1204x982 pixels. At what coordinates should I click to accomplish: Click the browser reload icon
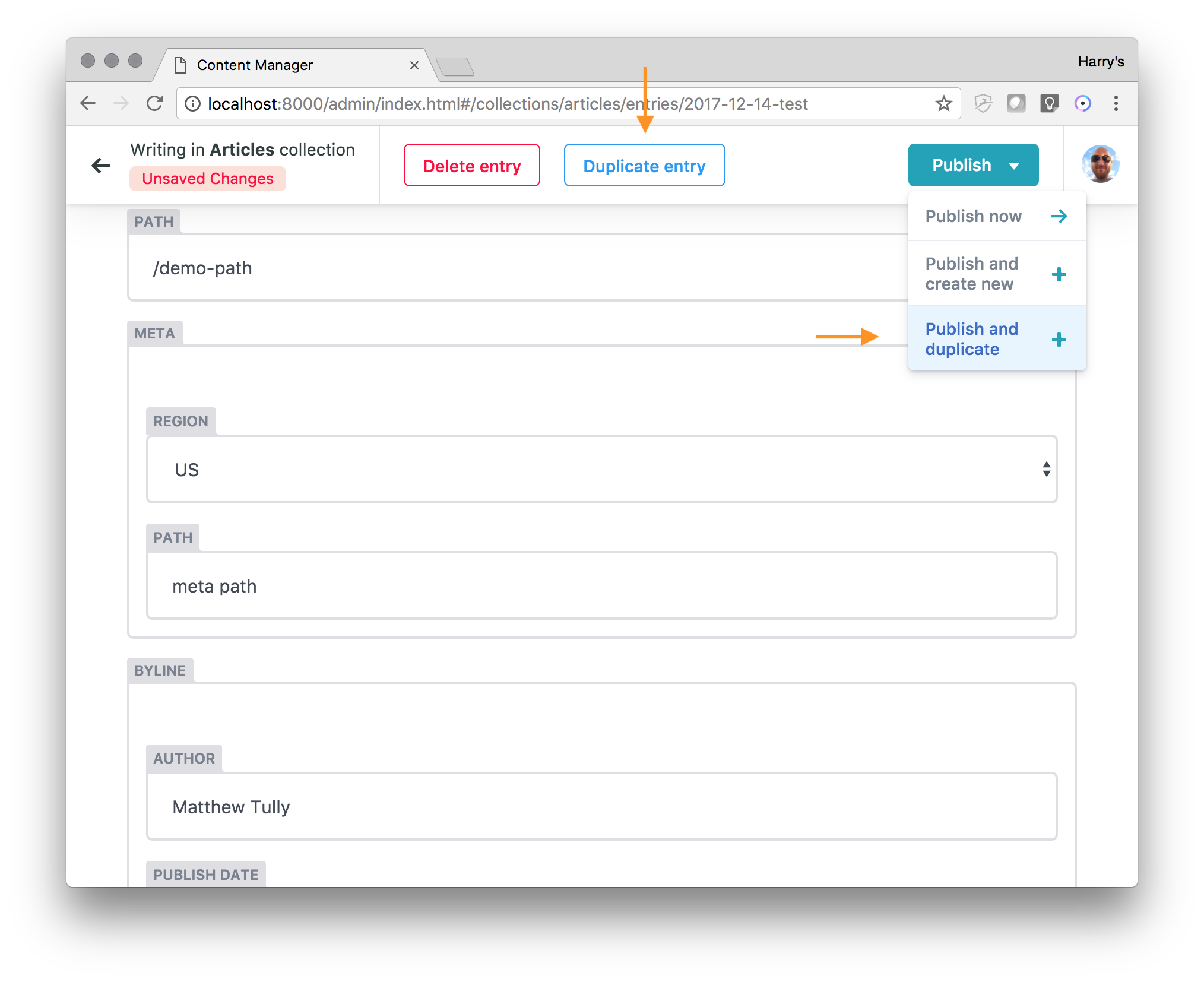coord(155,104)
